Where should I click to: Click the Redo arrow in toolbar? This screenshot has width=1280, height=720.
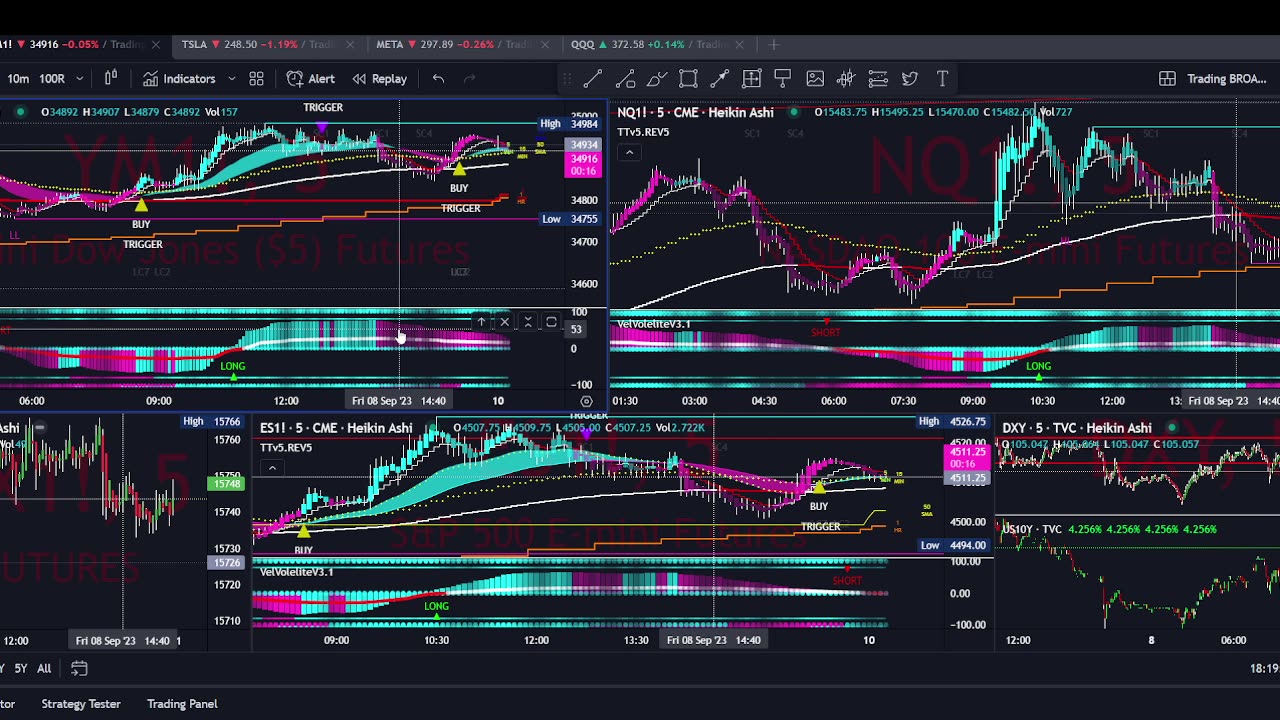tap(470, 79)
